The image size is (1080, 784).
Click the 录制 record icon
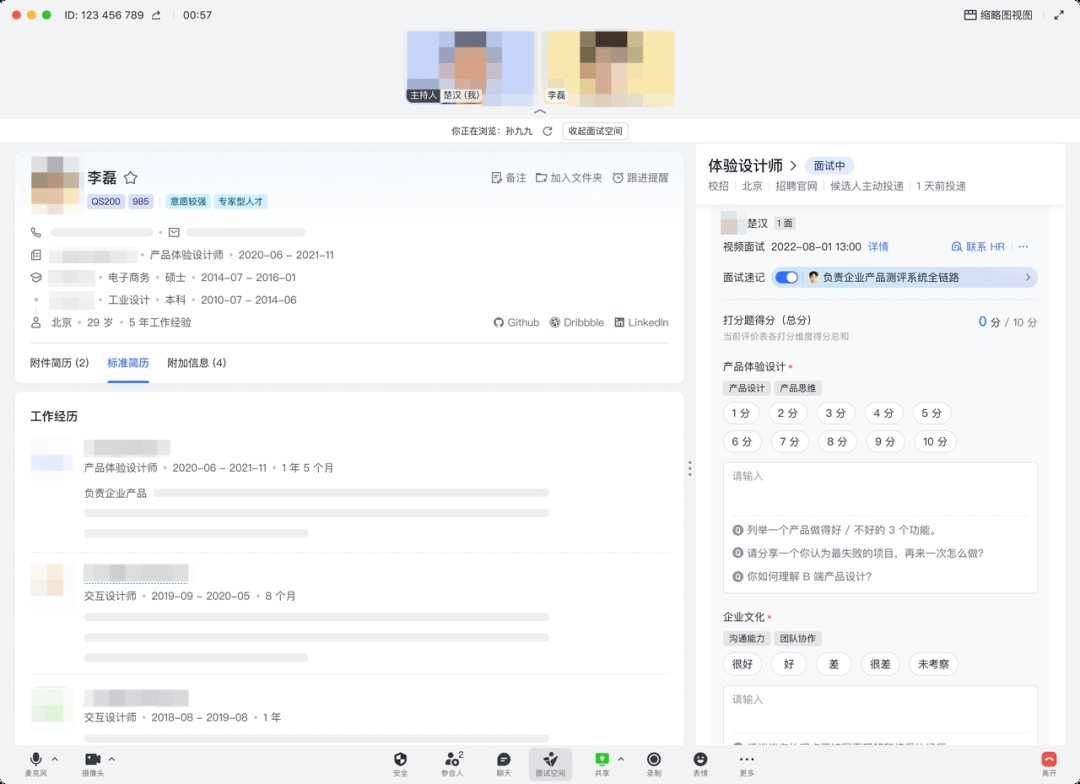coord(653,760)
